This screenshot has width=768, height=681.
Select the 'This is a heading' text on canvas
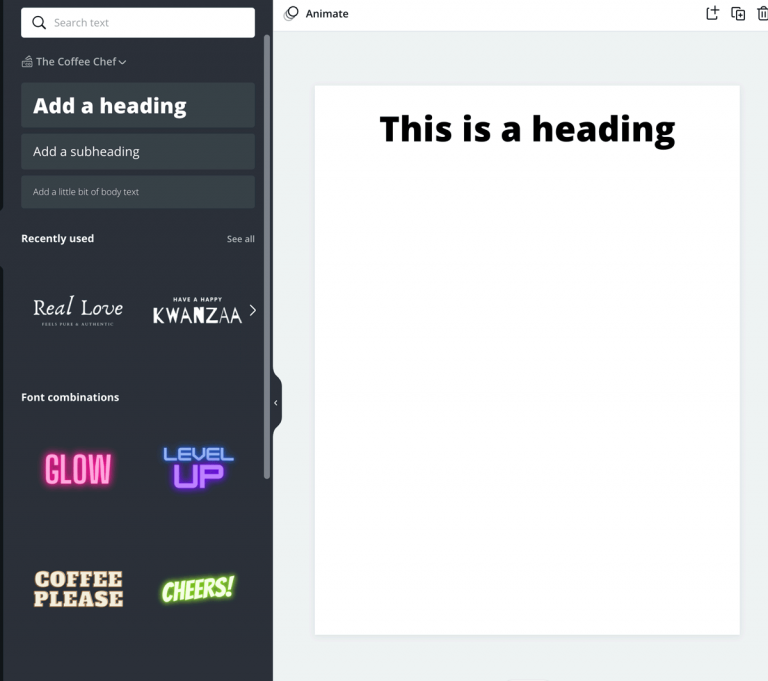[x=527, y=129]
